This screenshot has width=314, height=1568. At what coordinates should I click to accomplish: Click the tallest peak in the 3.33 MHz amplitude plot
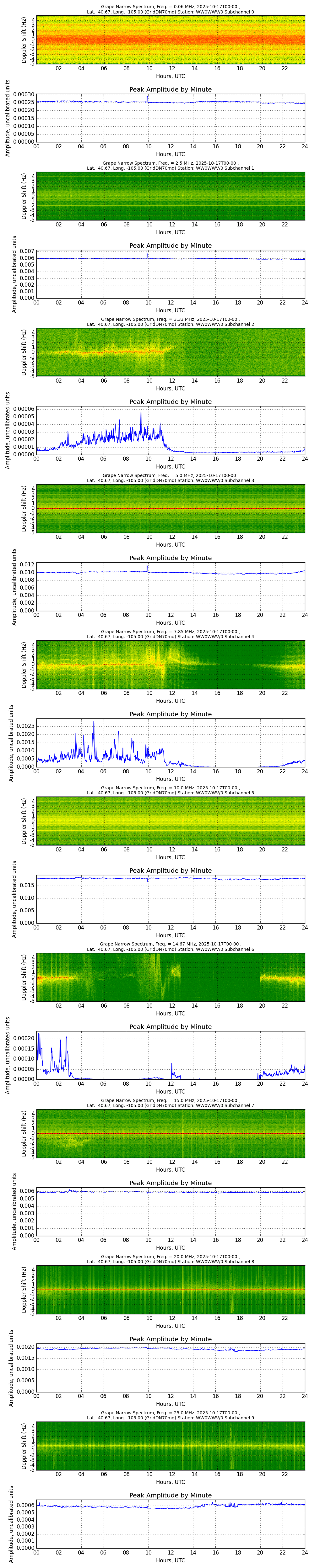point(141,409)
